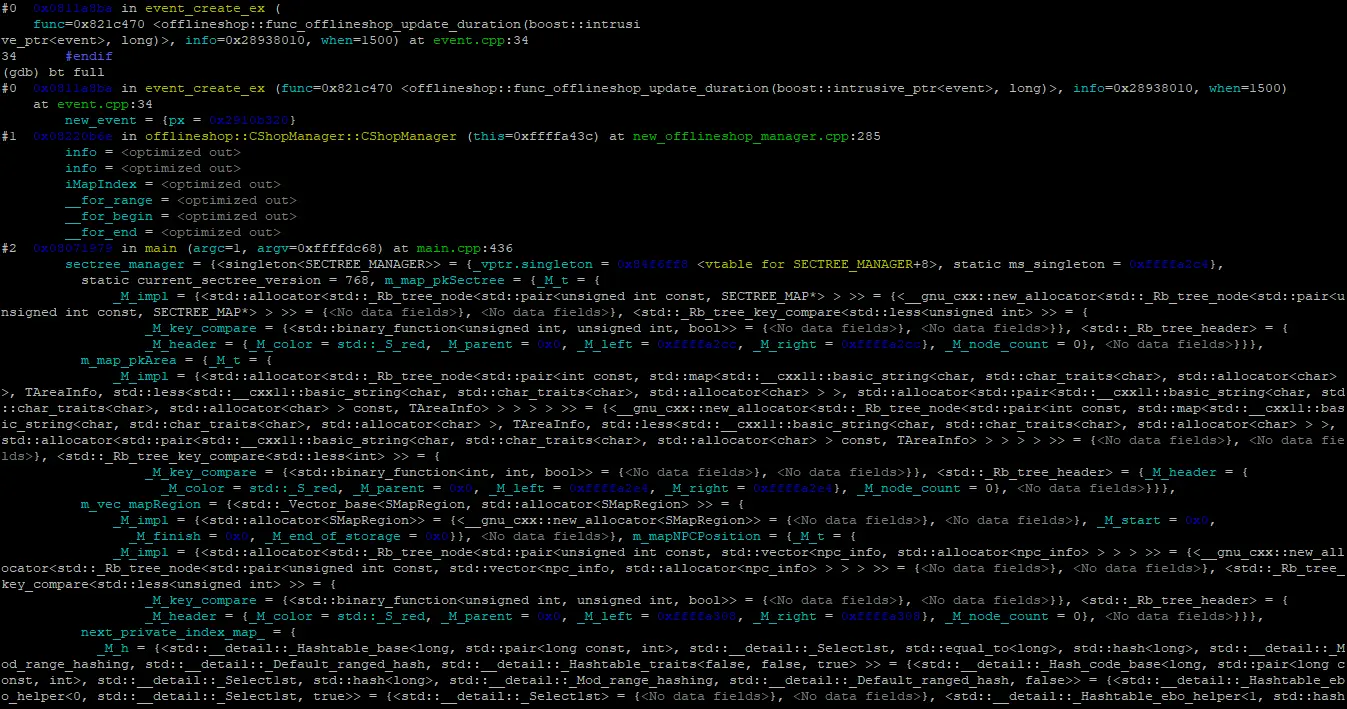1347x709 pixels.
Task: Select the 'iMapIndex' variable name
Action: [x=101, y=184]
